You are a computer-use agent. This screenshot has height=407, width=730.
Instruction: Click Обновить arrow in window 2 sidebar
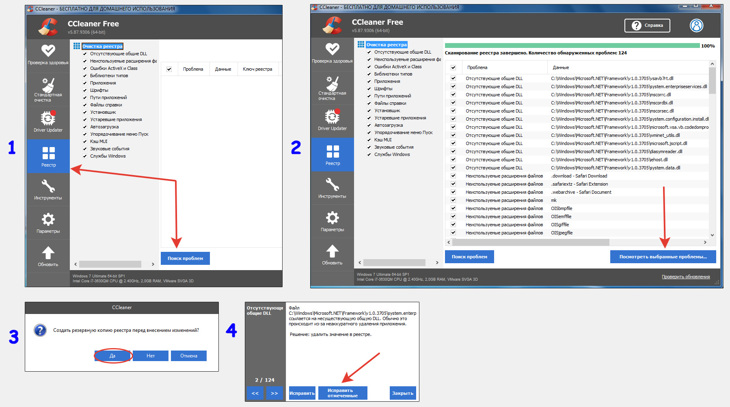coord(332,251)
